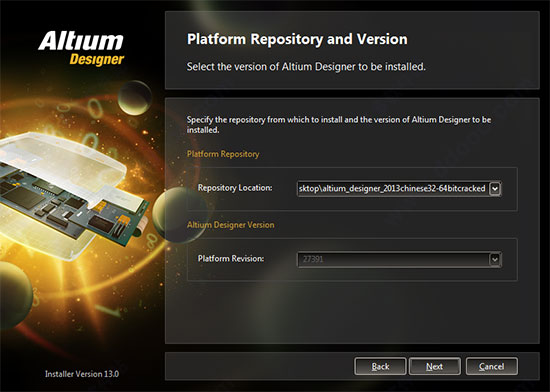The image size is (550, 392).
Task: Click the Repository Location label
Action: (235, 188)
